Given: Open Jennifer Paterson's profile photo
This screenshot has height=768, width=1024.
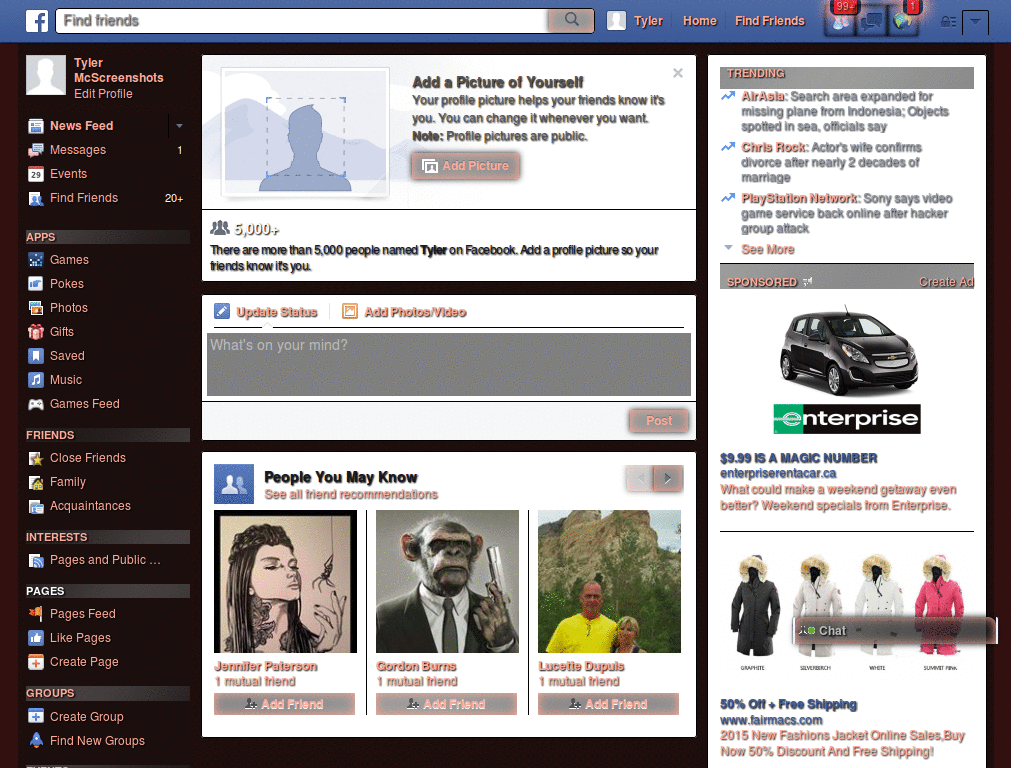Looking at the screenshot, I should tap(285, 582).
